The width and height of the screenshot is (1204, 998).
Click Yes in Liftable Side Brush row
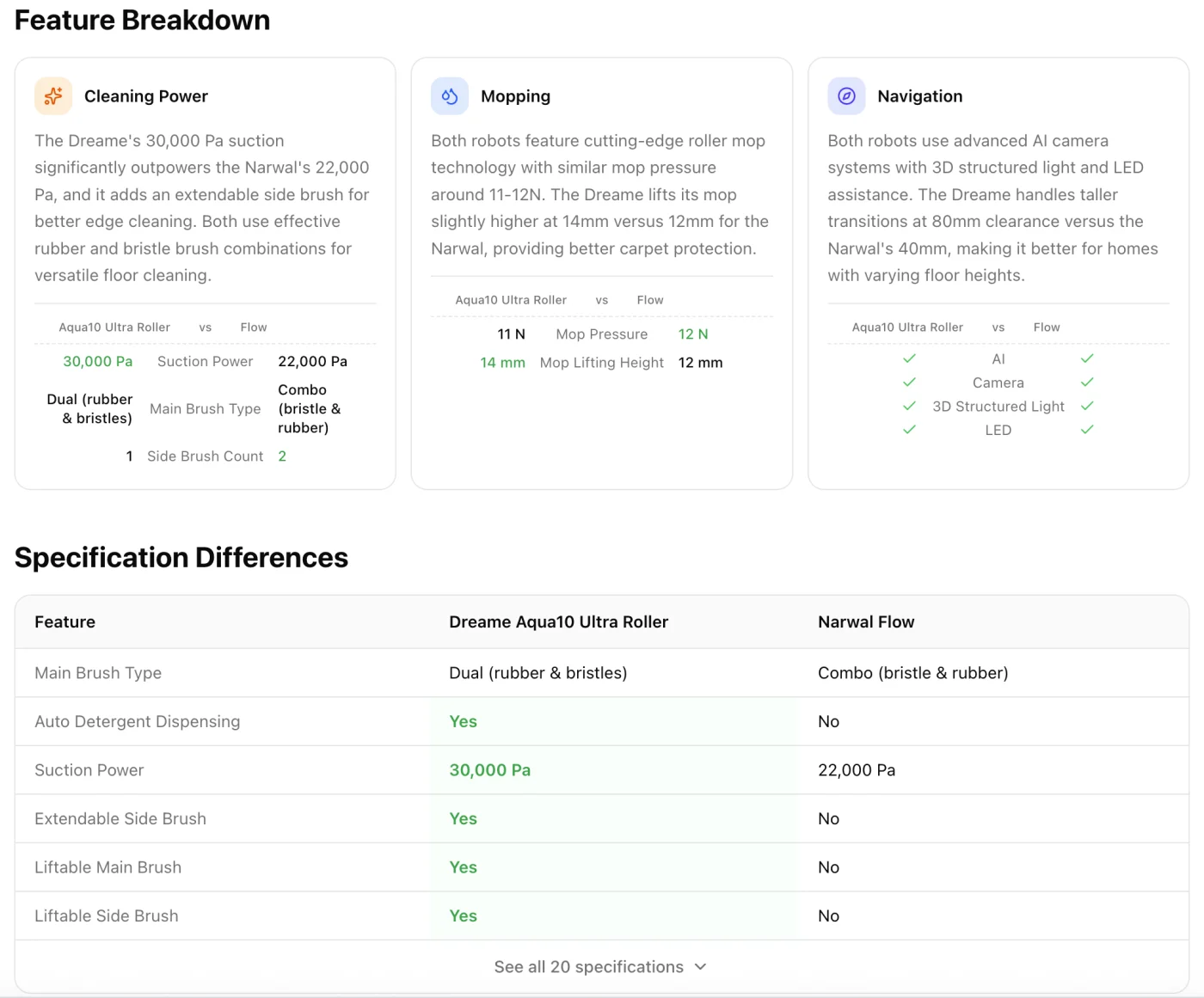[464, 916]
